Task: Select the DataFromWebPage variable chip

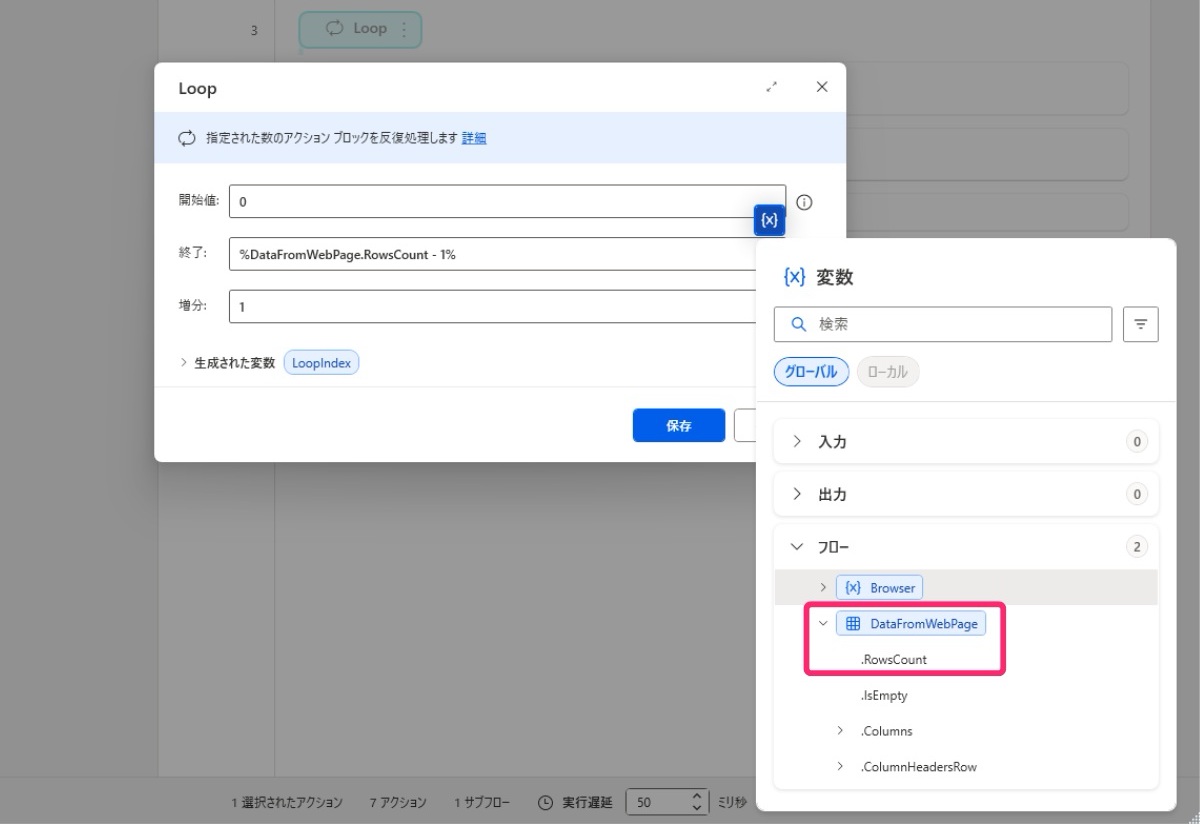Action: 912,623
